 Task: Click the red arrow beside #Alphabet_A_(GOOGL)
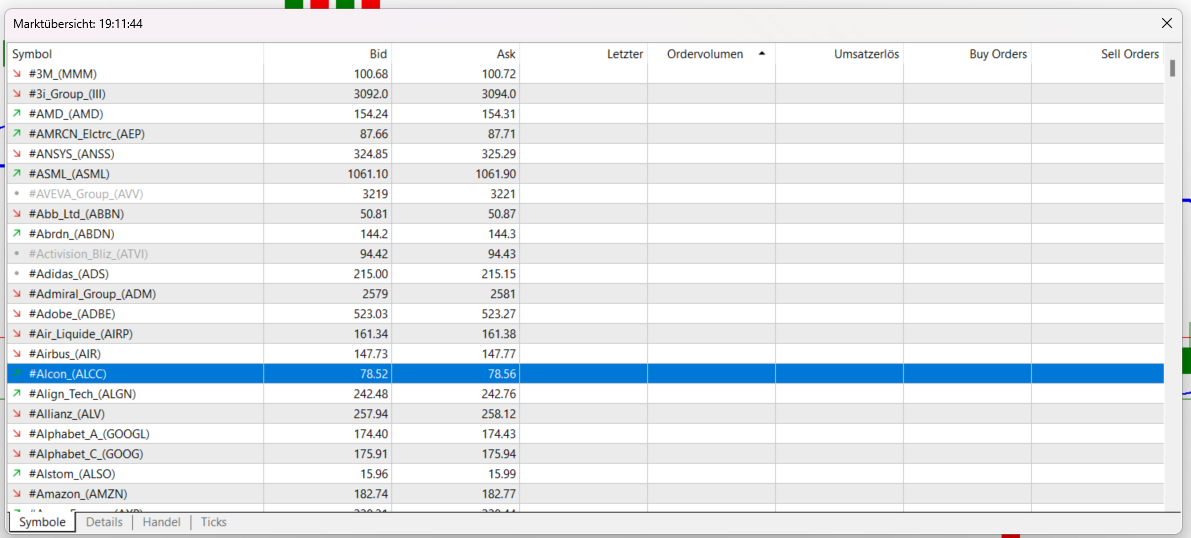coord(17,434)
